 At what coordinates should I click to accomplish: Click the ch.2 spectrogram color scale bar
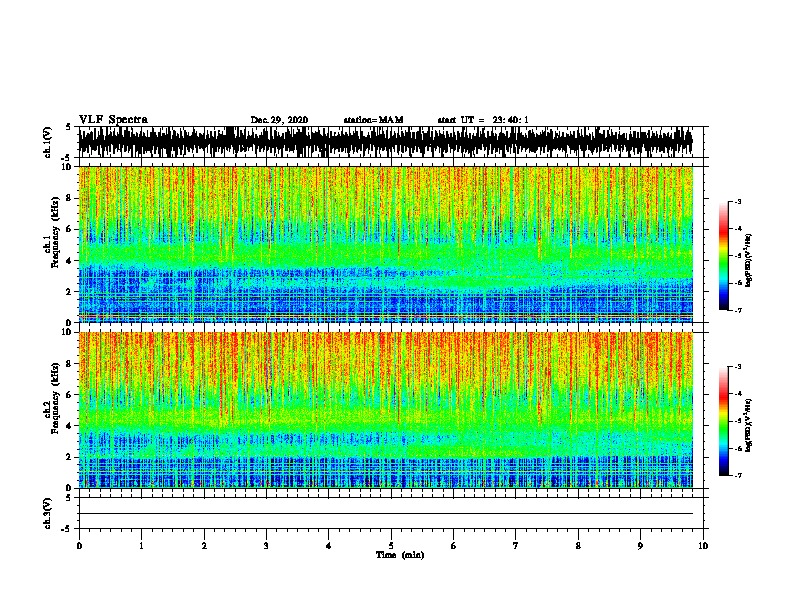coord(724,421)
